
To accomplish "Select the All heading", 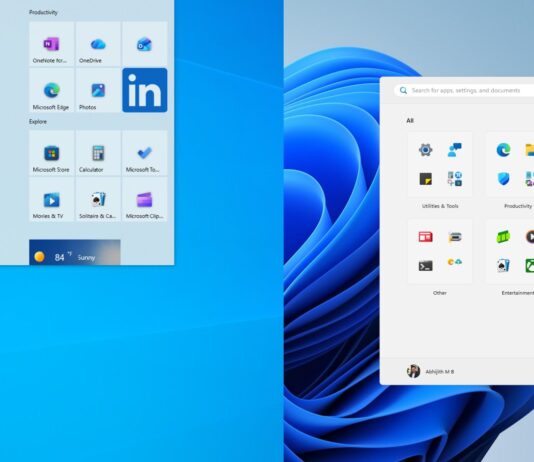I will (410, 121).
